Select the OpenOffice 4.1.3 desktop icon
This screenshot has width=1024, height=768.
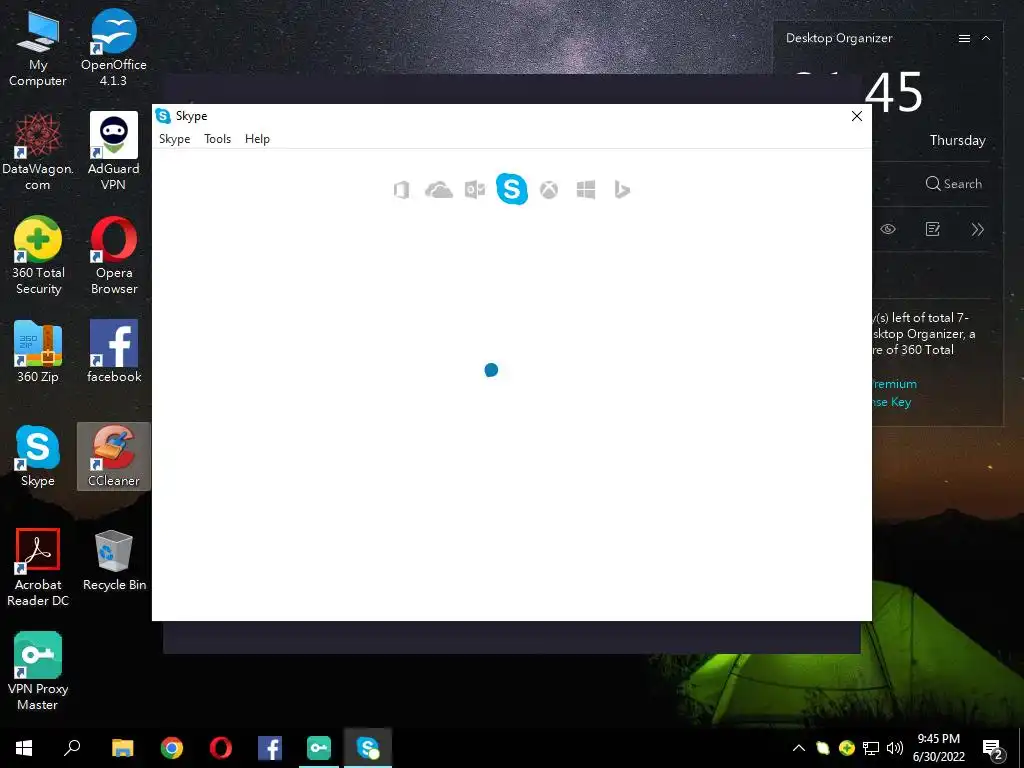(x=114, y=50)
